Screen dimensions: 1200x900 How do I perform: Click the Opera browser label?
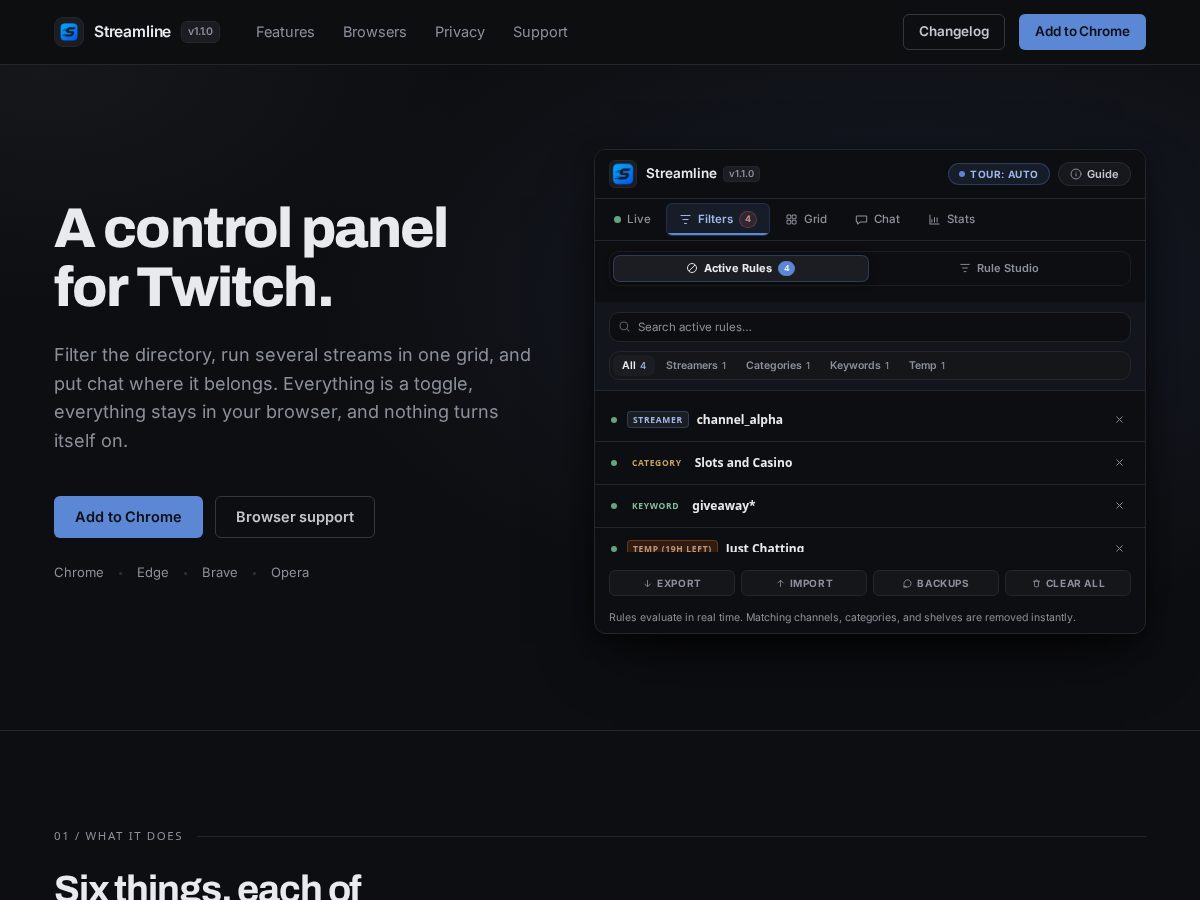290,573
